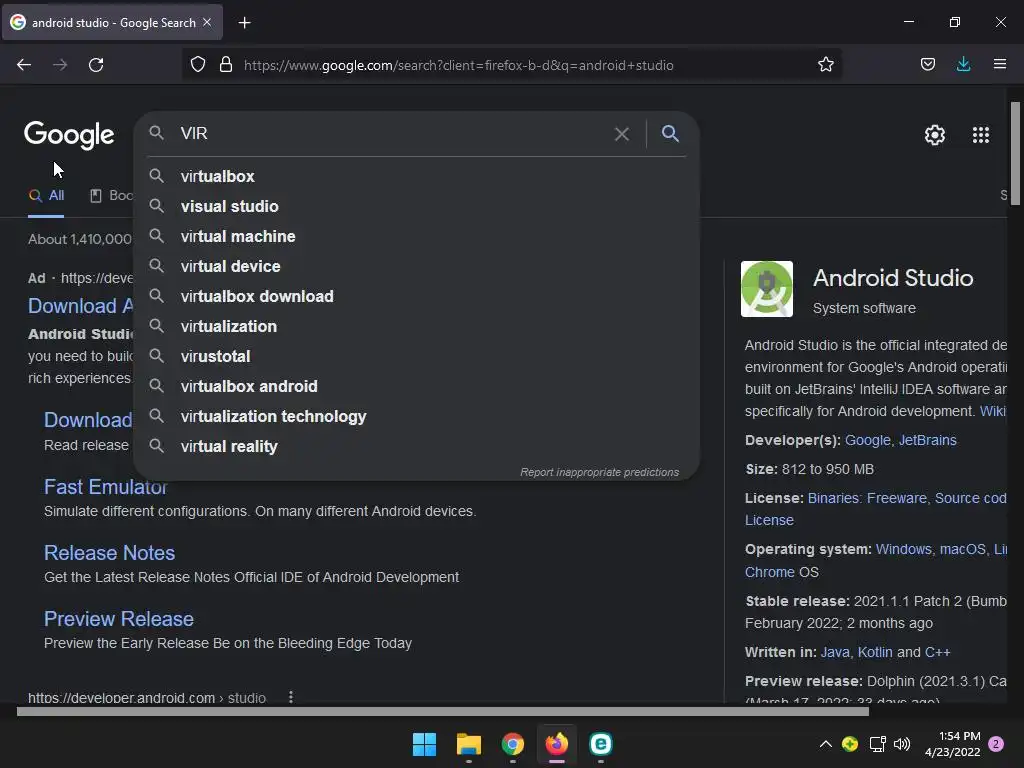This screenshot has height=768, width=1024.
Task: Select the virtual device suggestion
Action: 416,266
